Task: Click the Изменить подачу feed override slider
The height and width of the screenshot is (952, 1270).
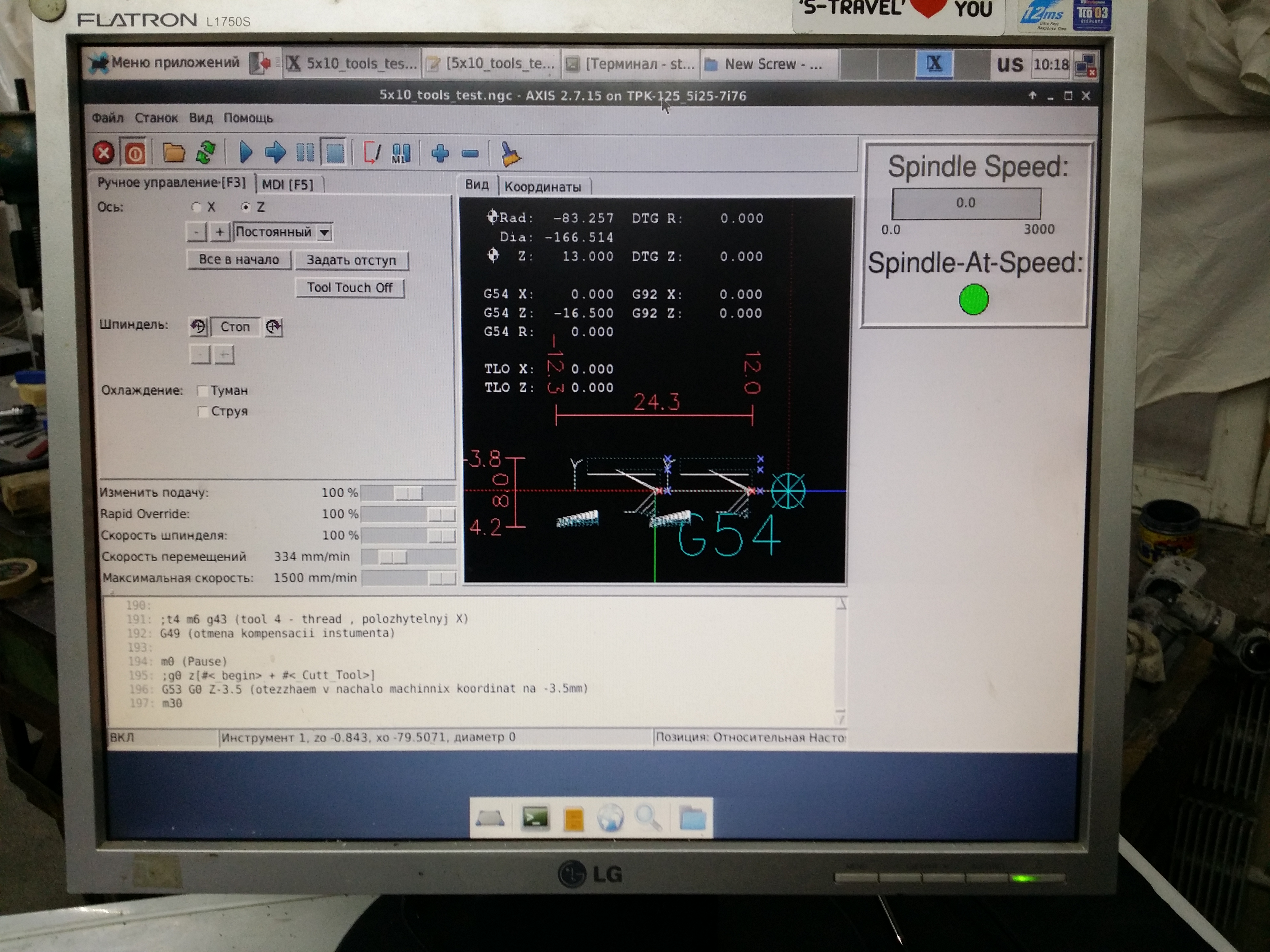Action: point(408,493)
